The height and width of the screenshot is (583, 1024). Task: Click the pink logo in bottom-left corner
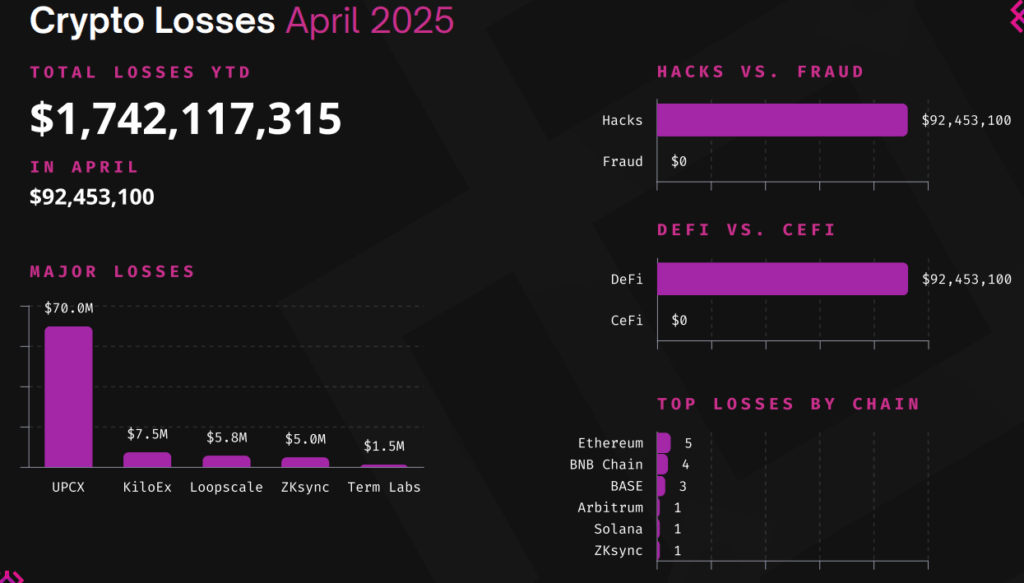pos(10,576)
